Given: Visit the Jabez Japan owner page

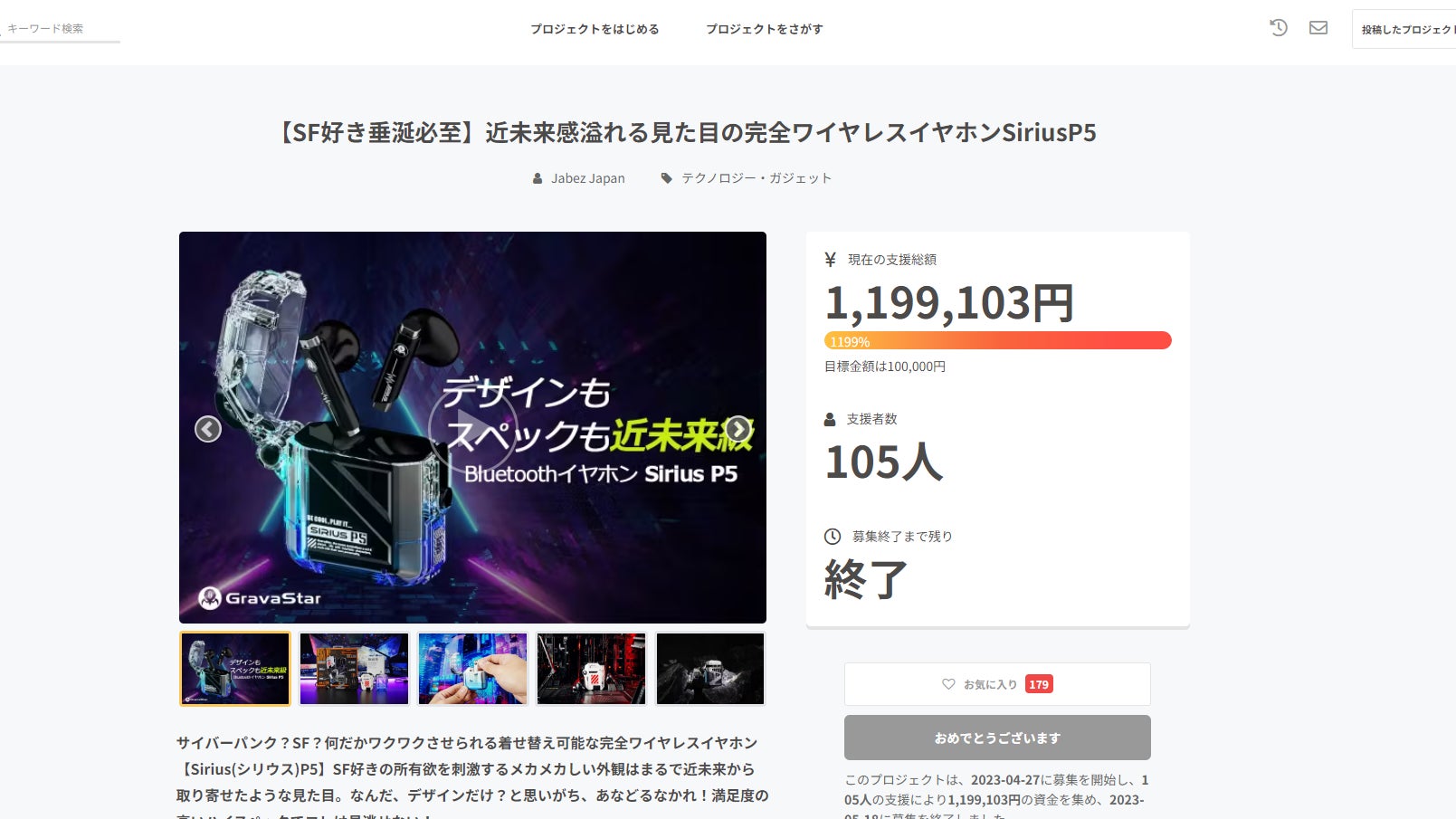Looking at the screenshot, I should click(x=588, y=178).
